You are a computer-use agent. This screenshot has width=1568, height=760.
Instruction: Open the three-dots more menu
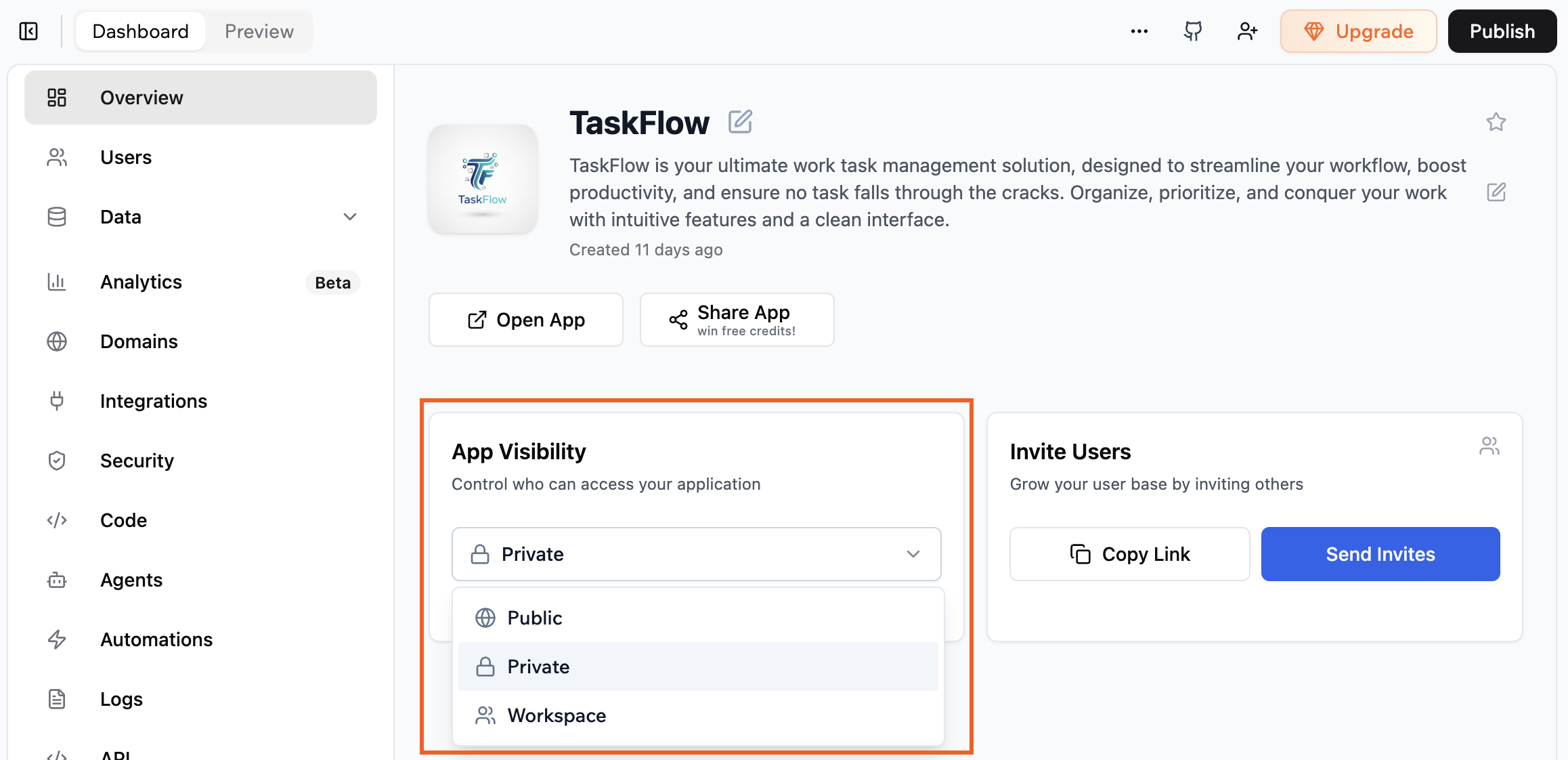[x=1139, y=31]
